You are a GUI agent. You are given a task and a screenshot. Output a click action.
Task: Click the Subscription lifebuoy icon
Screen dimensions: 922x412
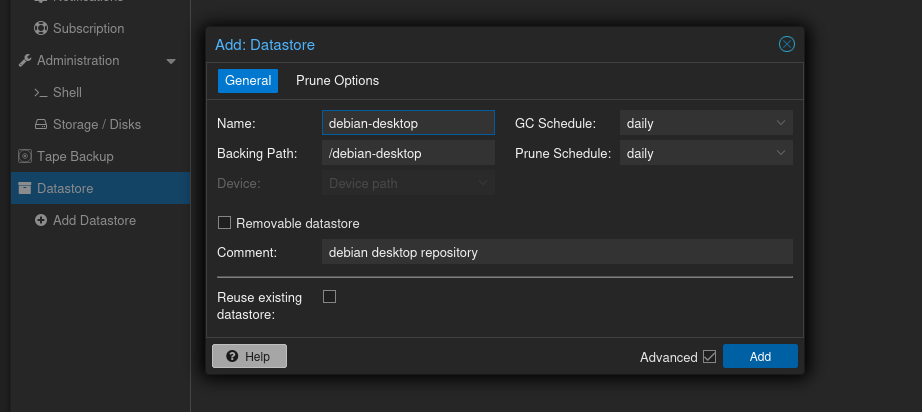click(41, 29)
